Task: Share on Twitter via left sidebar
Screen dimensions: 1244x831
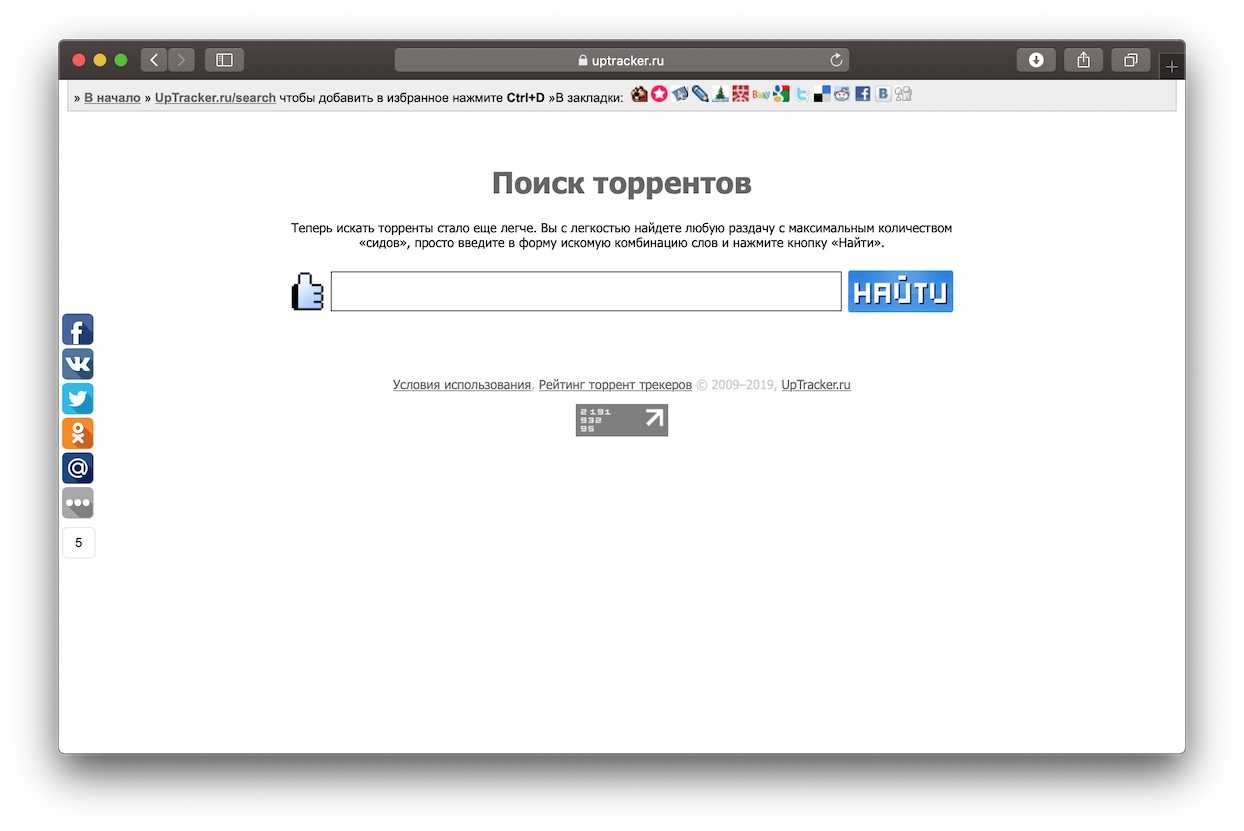Action: 78,399
